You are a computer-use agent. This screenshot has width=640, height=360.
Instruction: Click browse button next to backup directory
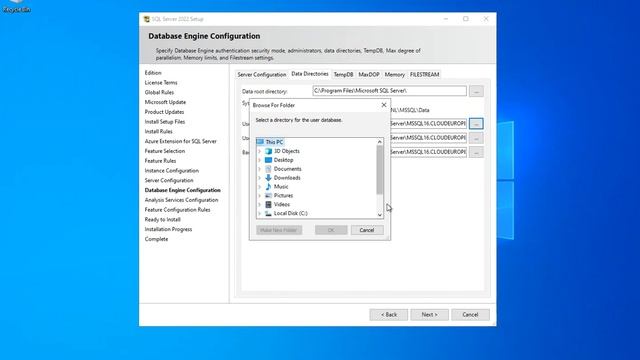coord(476,152)
